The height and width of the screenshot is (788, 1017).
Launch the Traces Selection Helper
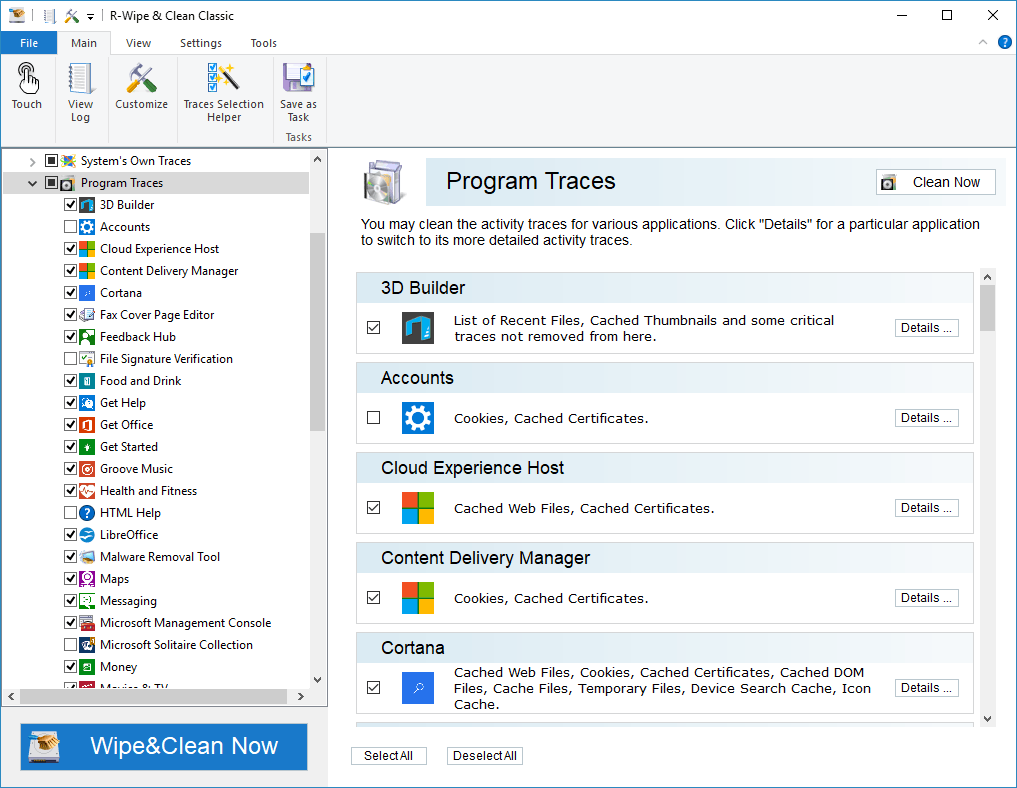[224, 78]
